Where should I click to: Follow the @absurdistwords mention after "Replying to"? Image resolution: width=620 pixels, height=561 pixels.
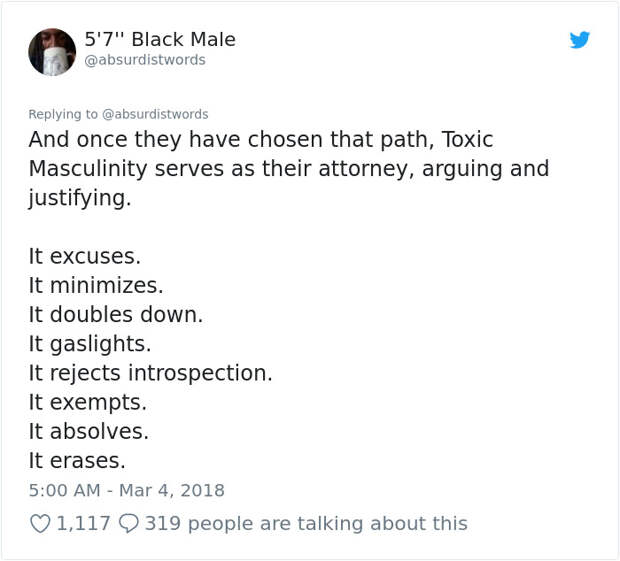click(155, 114)
